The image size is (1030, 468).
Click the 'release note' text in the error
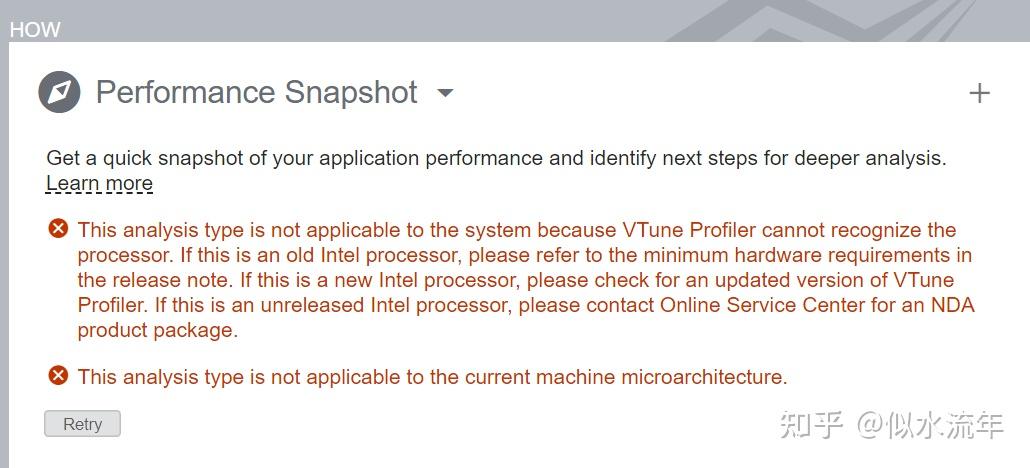[166, 280]
